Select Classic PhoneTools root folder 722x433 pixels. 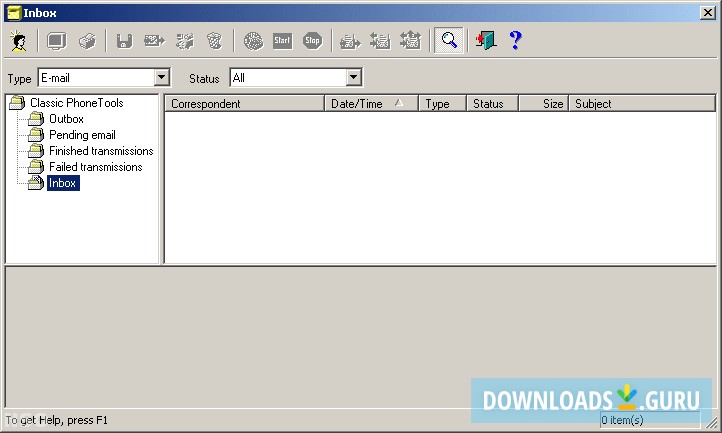(x=76, y=103)
